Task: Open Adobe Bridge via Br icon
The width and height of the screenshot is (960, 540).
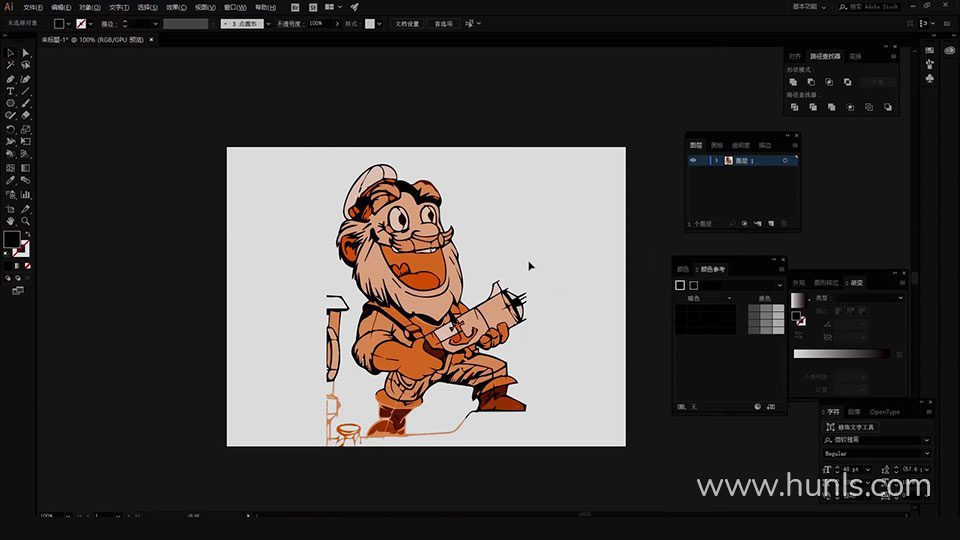Action: click(295, 7)
